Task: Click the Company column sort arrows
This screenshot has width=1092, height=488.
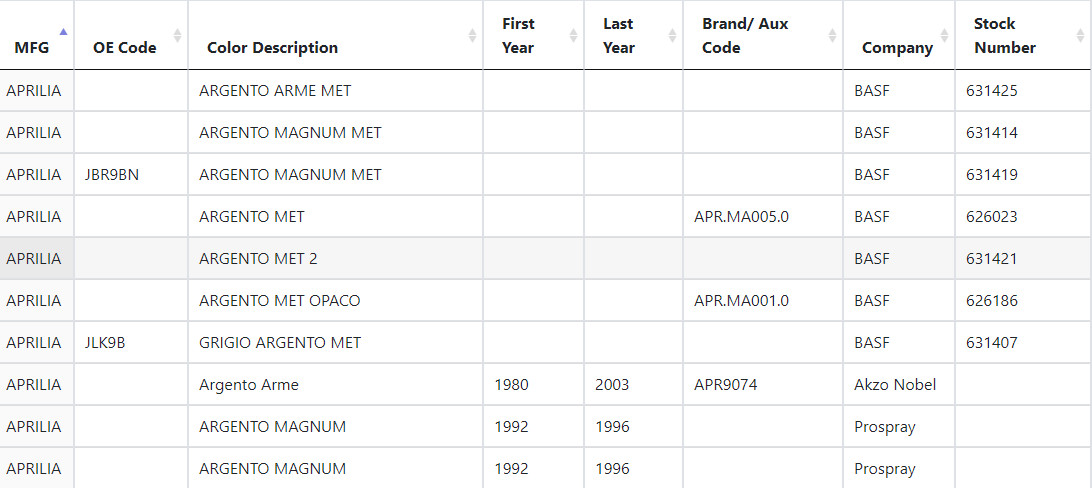Action: (x=943, y=36)
